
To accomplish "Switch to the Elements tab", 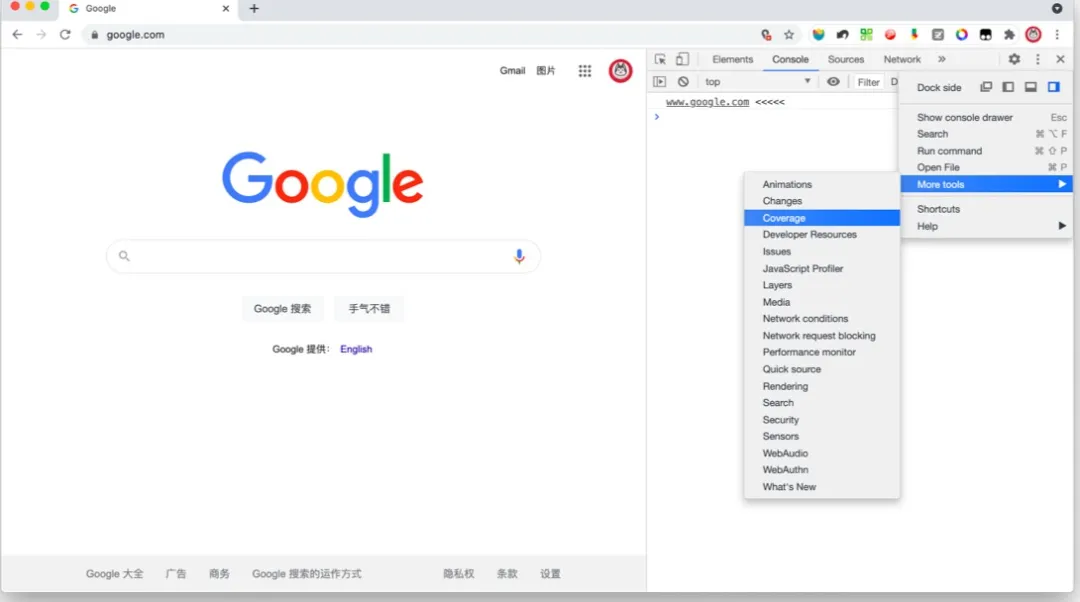I will [x=732, y=59].
